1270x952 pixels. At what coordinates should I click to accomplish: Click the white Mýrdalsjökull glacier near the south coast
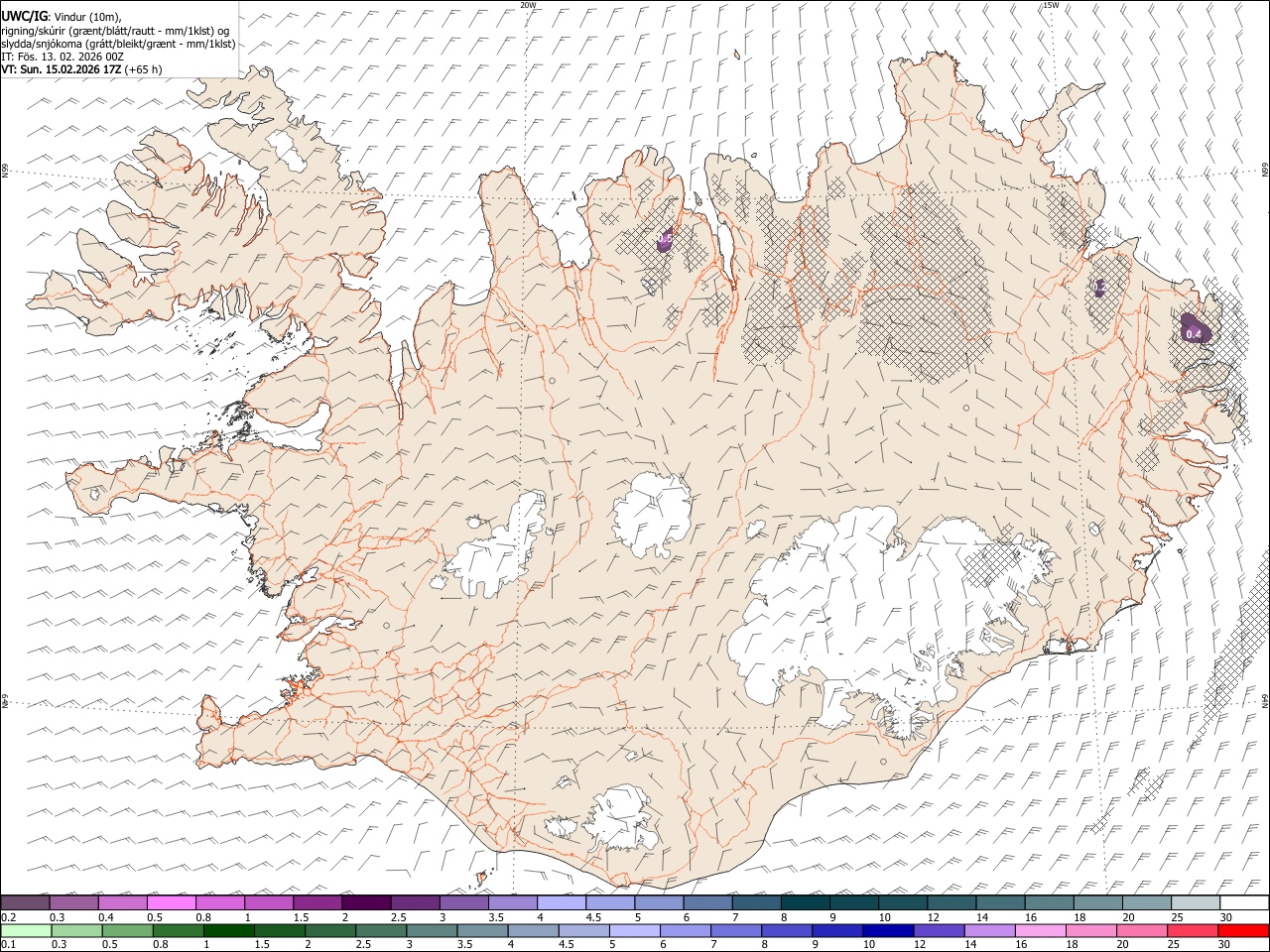click(x=620, y=818)
